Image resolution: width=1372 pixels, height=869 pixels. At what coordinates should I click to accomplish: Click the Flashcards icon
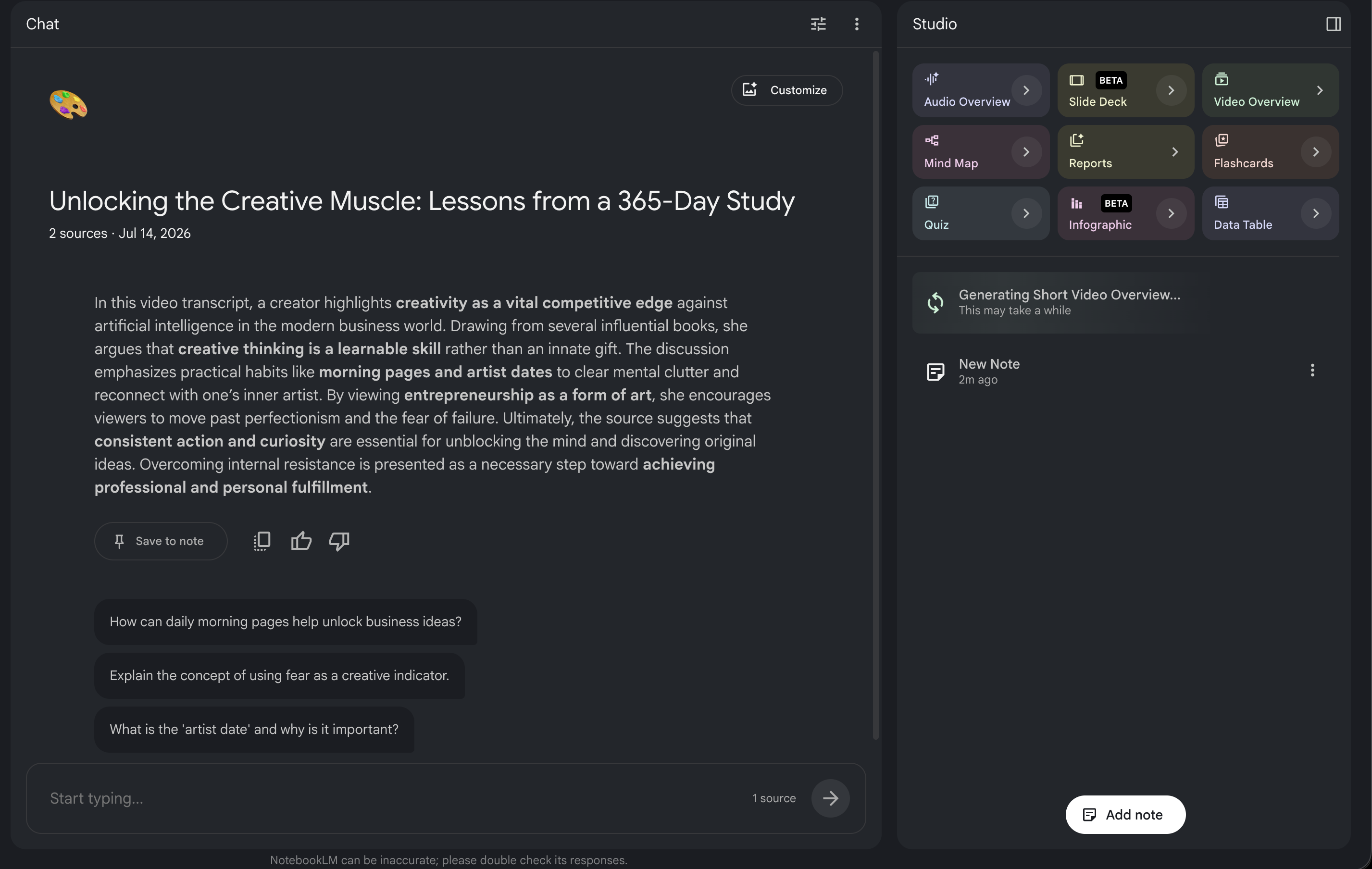(1222, 140)
